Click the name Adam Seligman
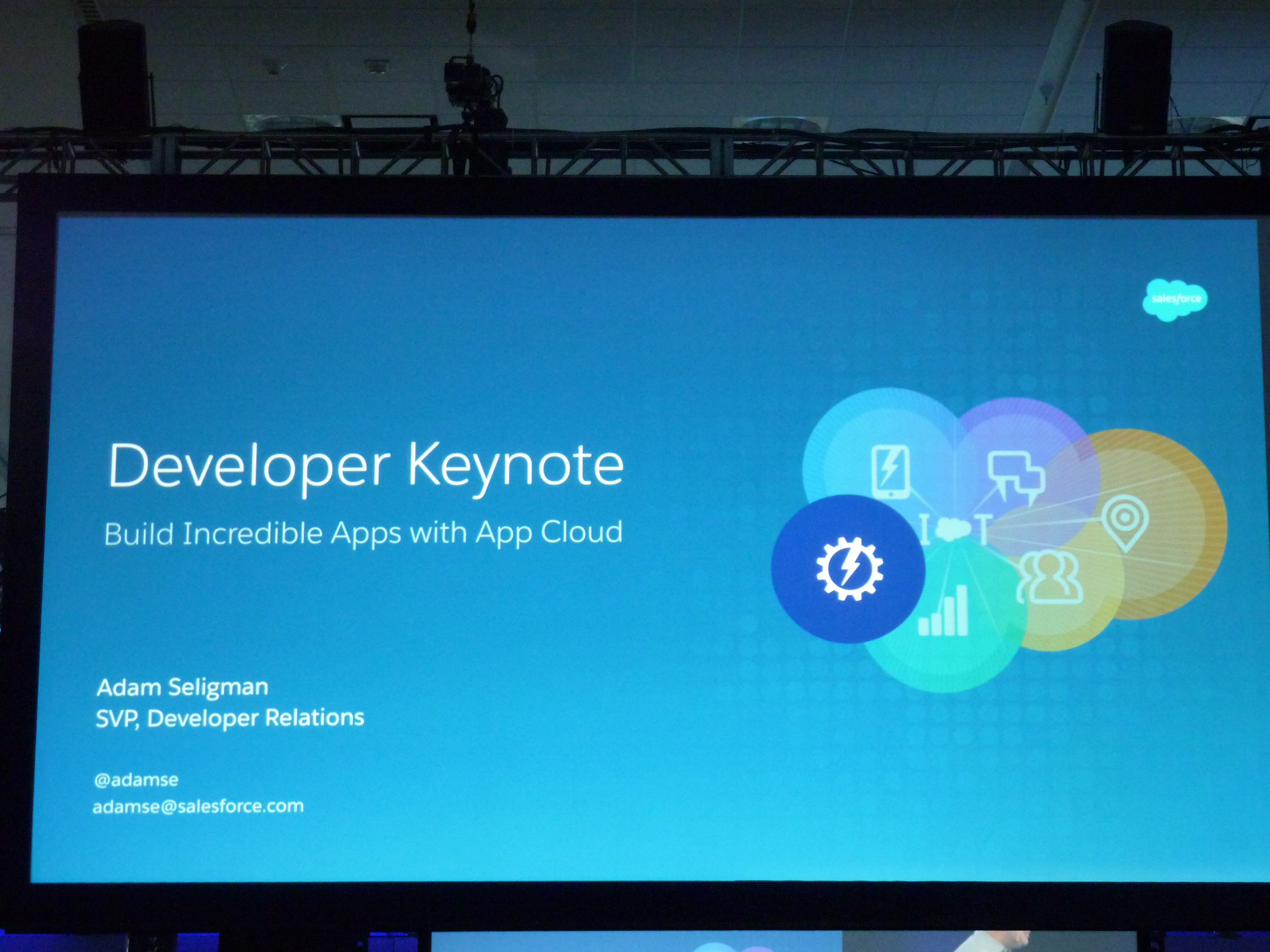This screenshot has height=952, width=1270. pos(182,688)
